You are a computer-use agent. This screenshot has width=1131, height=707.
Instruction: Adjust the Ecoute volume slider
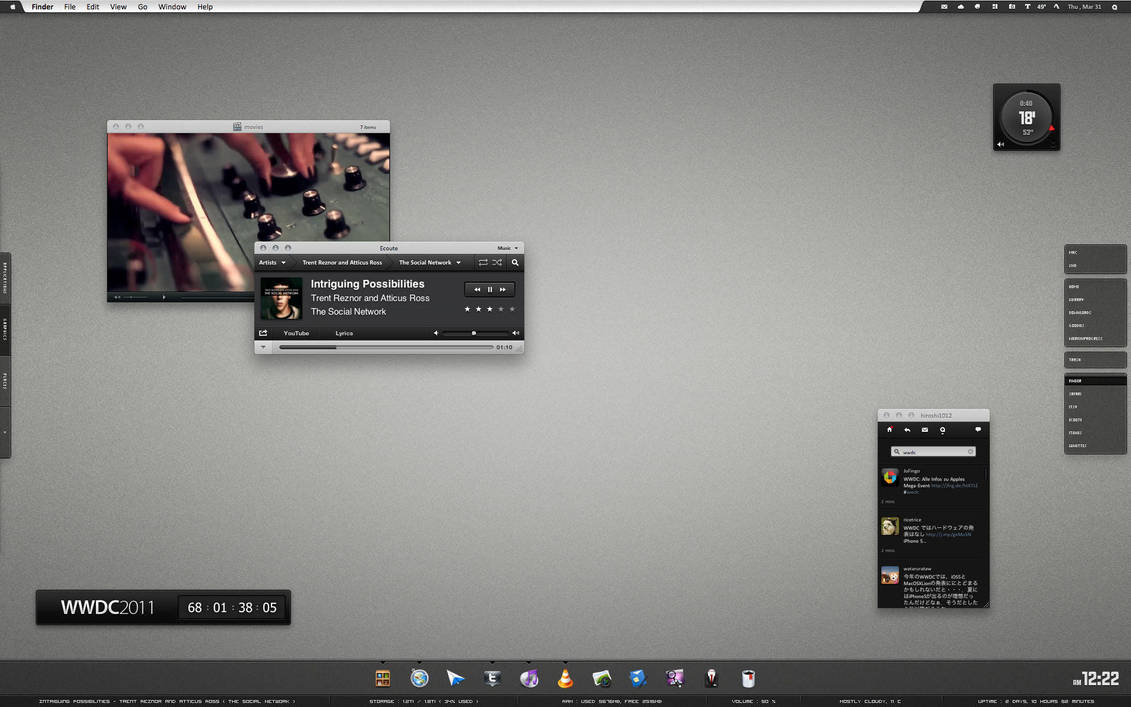(476, 333)
